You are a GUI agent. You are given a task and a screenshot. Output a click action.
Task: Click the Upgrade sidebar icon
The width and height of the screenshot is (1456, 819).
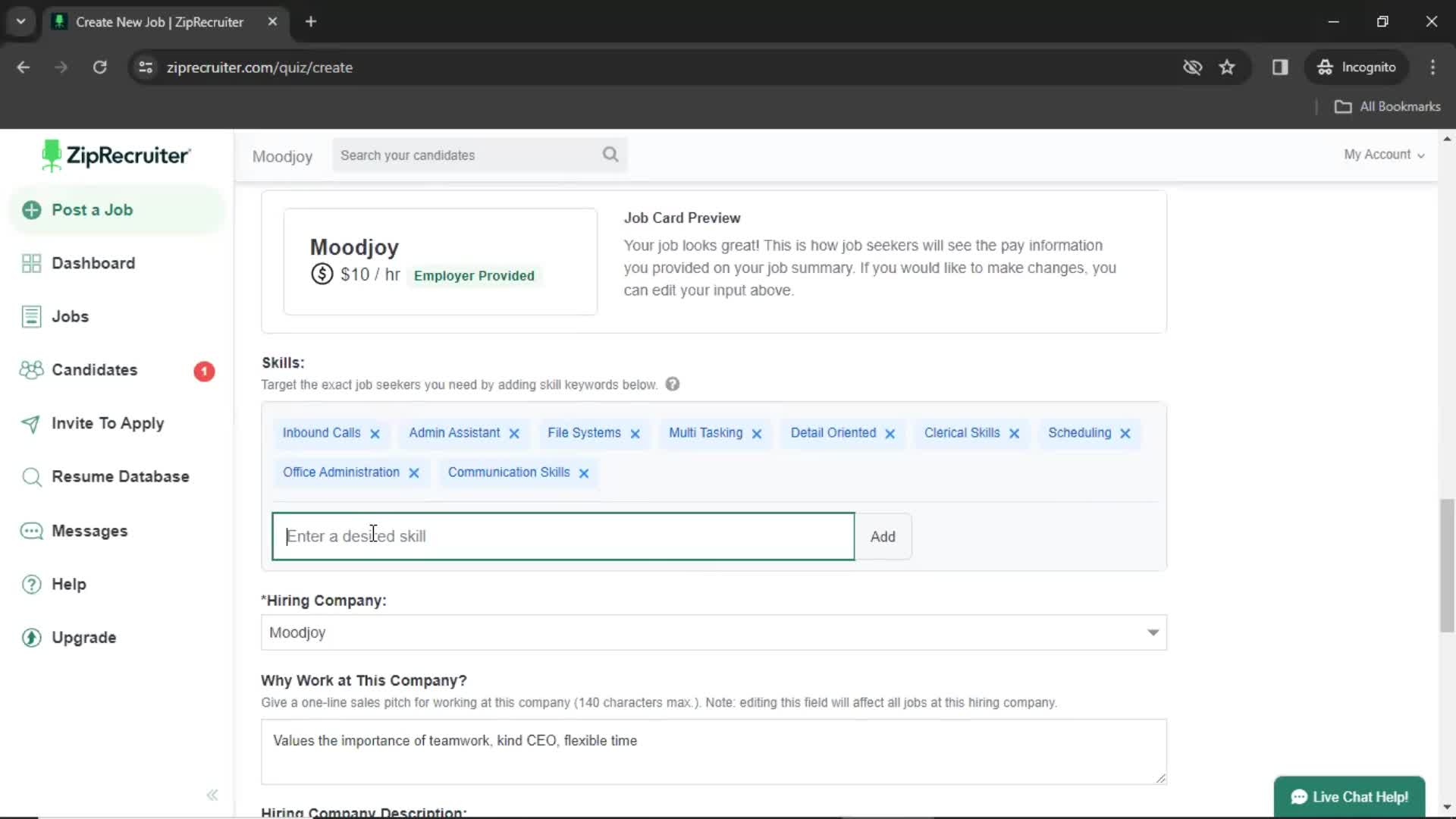coord(30,637)
